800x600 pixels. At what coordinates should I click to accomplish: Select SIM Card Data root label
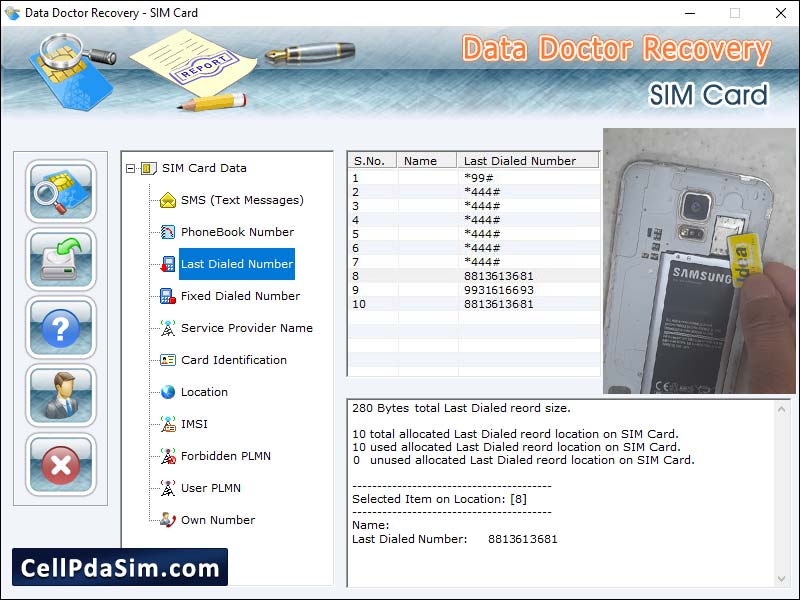[204, 168]
